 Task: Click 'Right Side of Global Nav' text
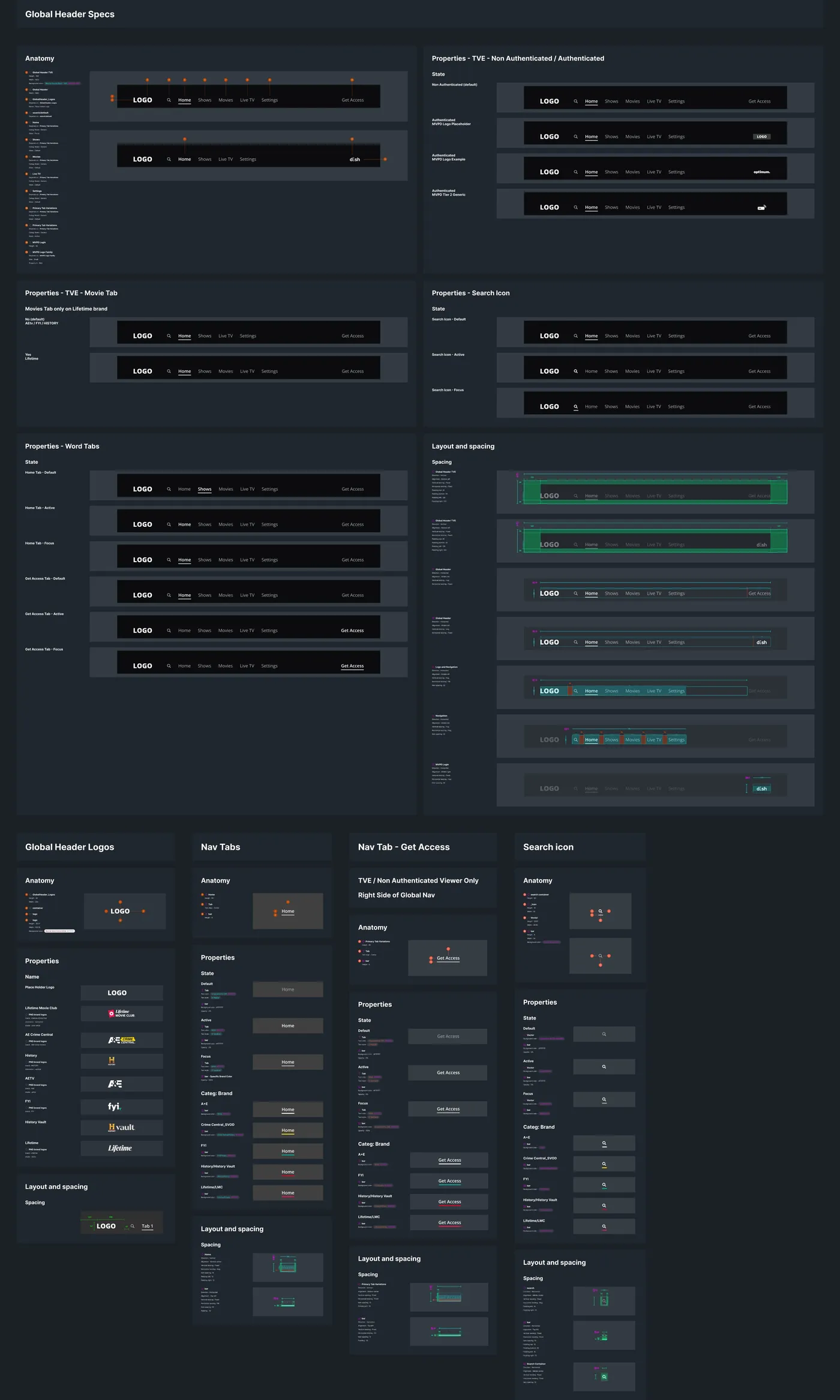397,895
